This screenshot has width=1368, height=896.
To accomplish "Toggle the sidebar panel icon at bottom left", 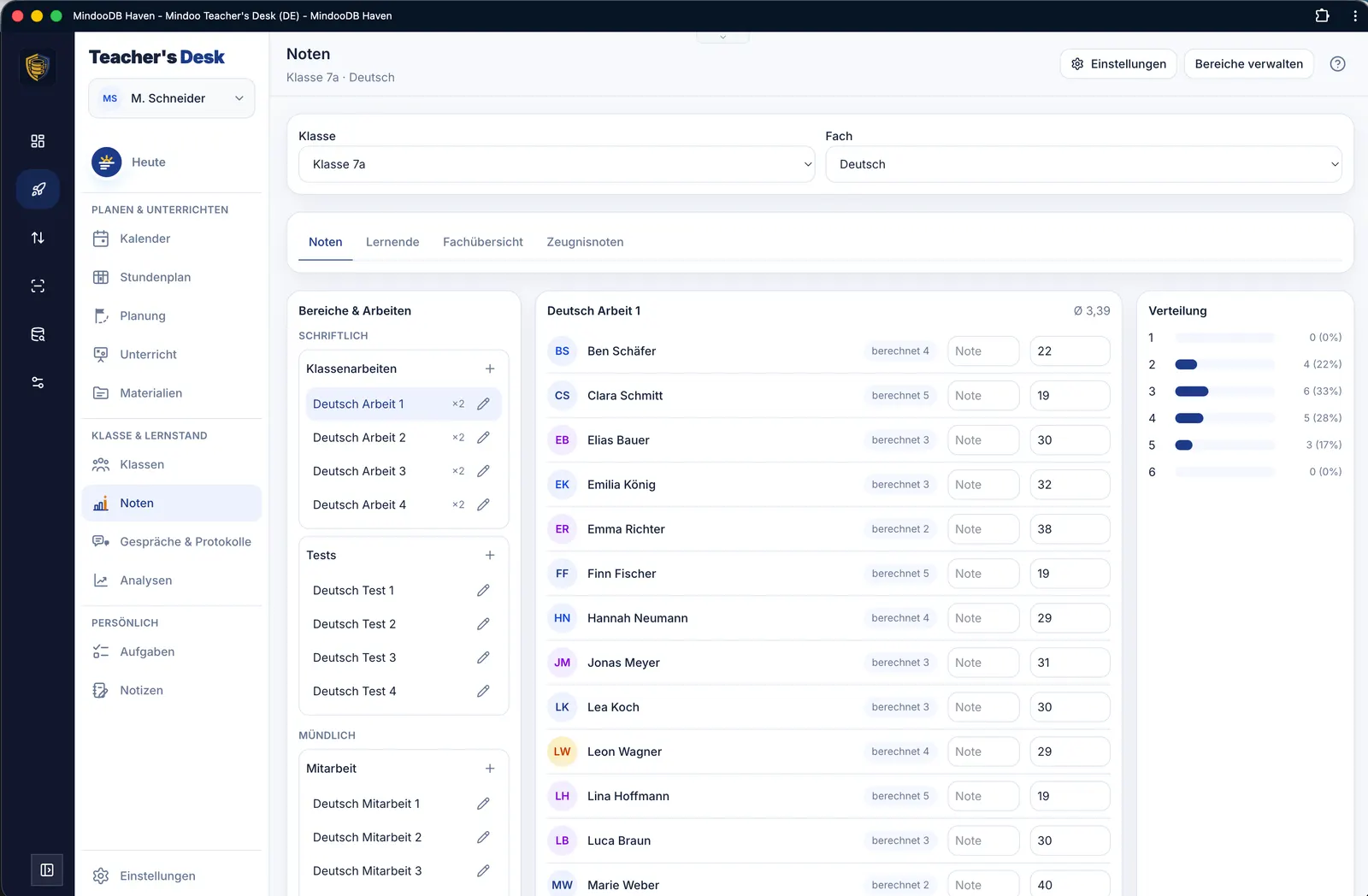I will click(x=47, y=870).
